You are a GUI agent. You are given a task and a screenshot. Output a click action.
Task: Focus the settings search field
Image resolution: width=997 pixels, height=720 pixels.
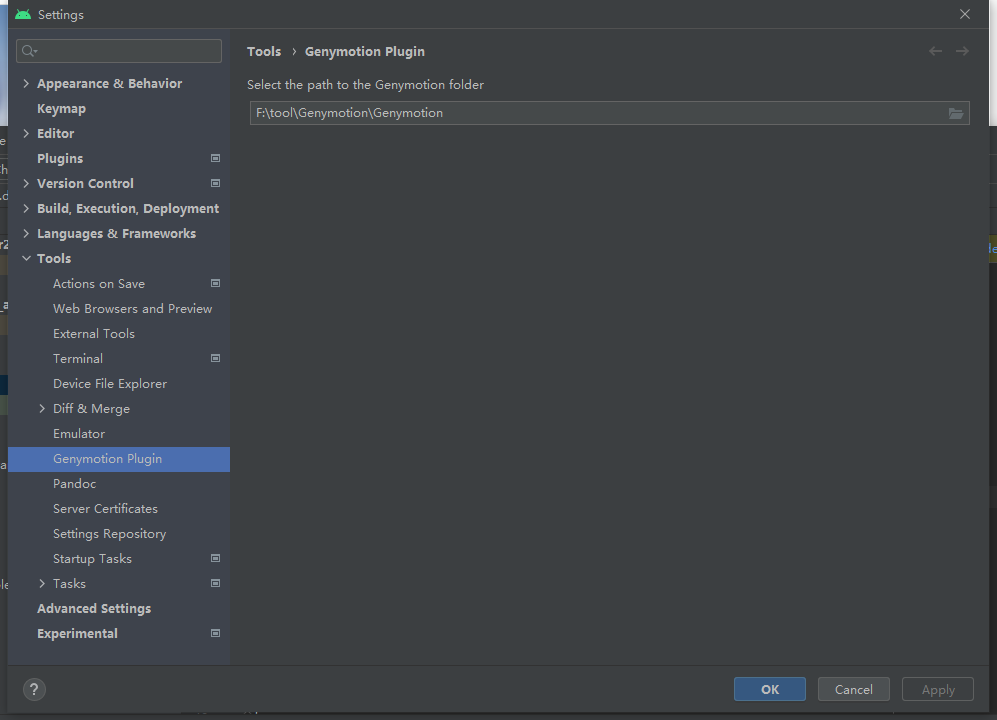[119, 51]
